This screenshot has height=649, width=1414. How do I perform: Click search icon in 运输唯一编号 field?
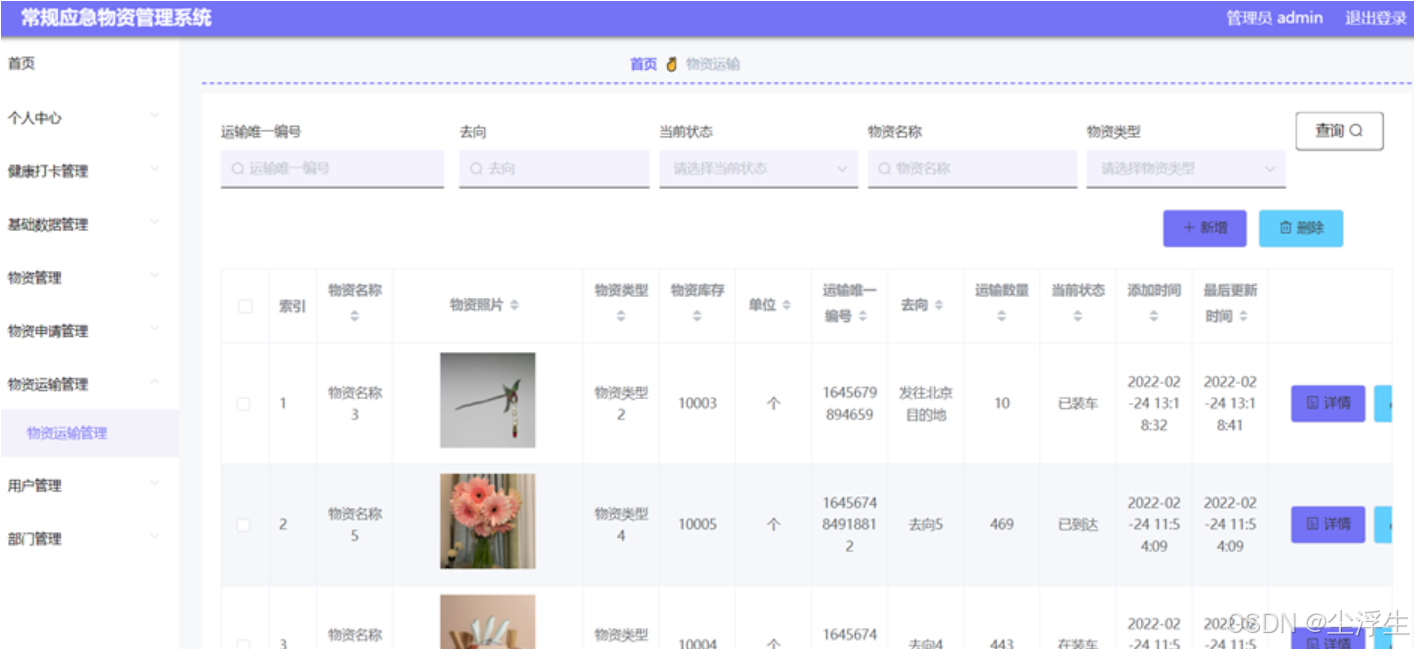[237, 169]
